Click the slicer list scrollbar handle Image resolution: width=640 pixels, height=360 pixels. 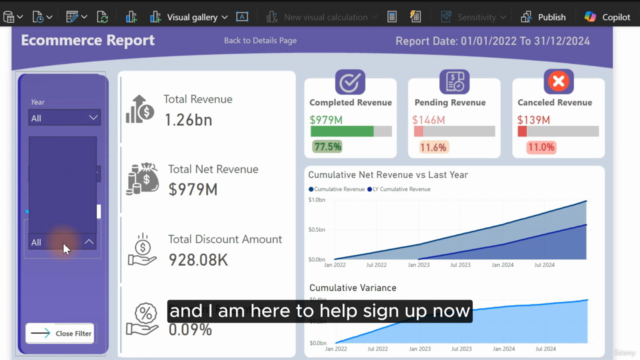[99, 211]
